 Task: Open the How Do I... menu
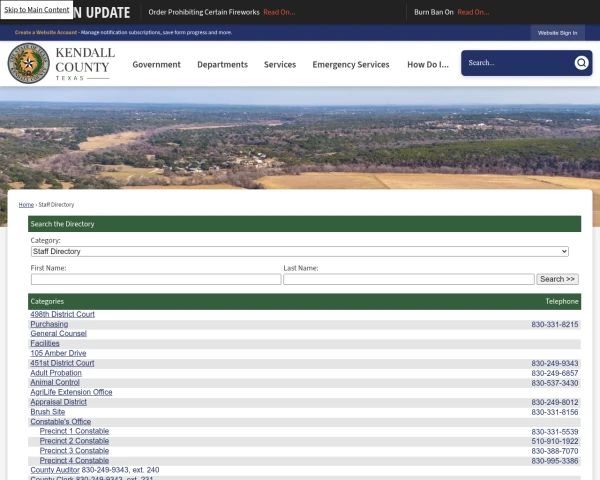point(428,64)
